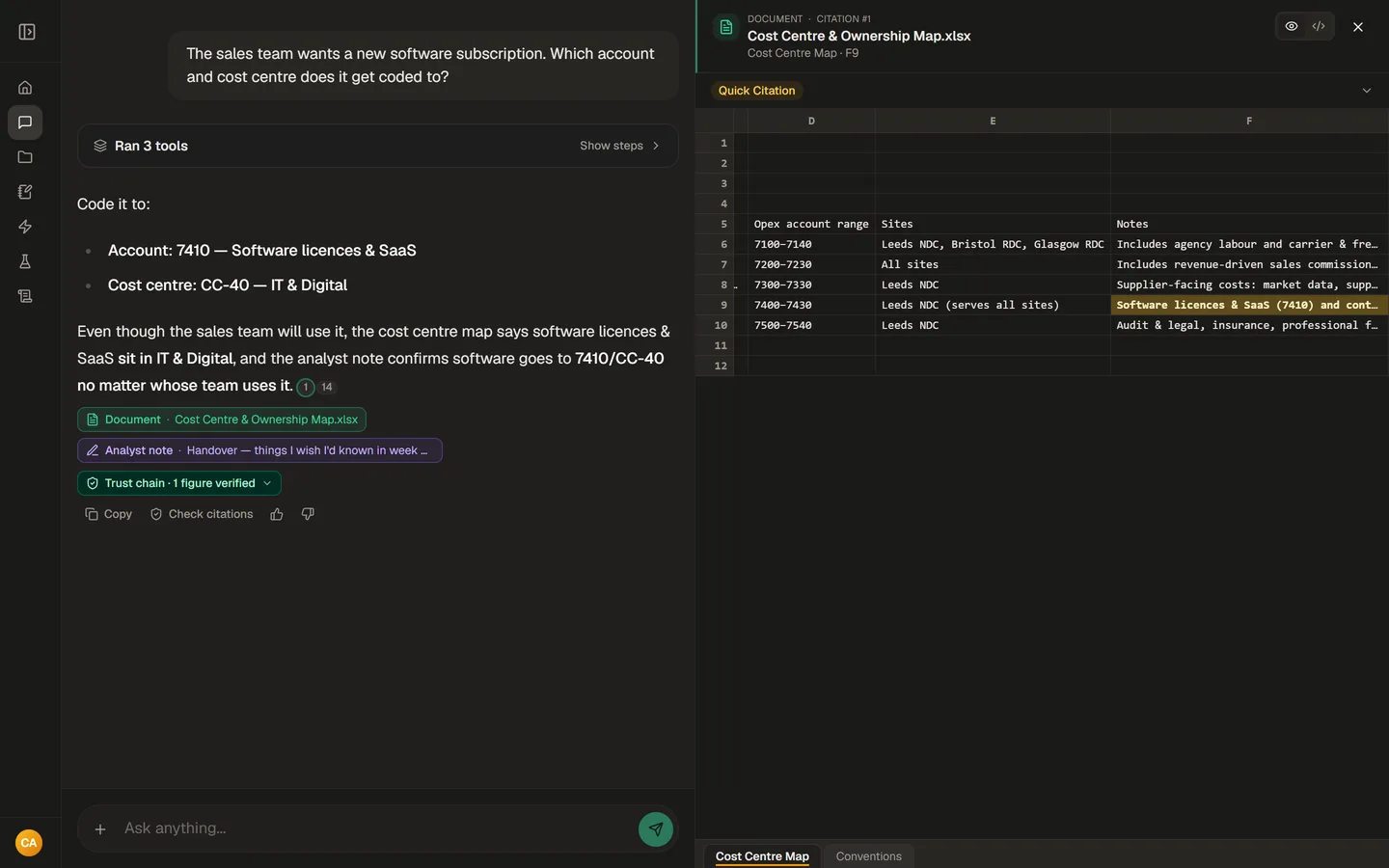Open the Home icon in sidebar
The image size is (1389, 868).
tap(25, 88)
